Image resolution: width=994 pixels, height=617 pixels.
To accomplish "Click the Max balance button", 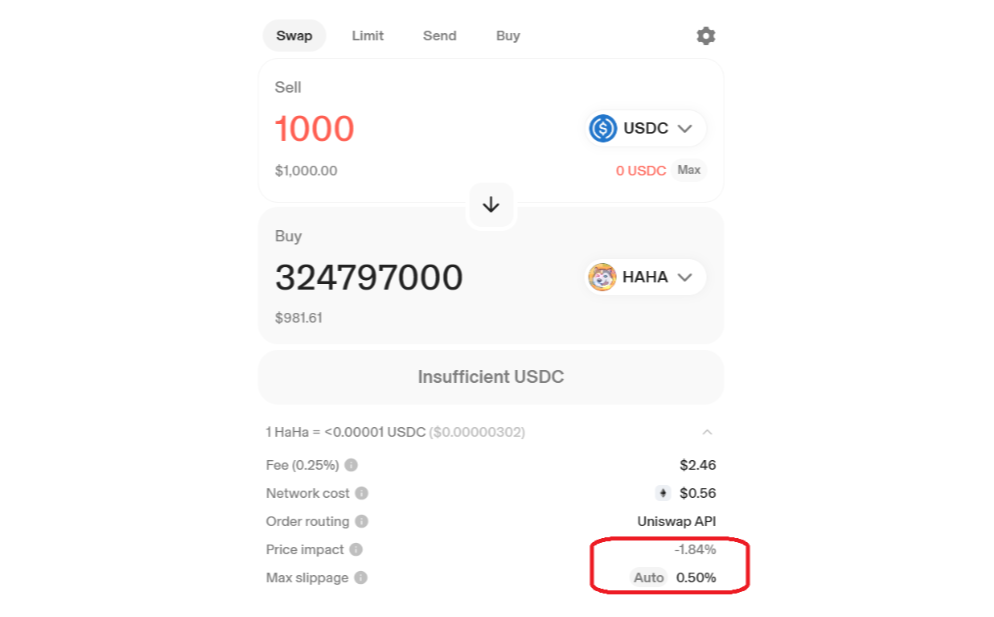I will [x=688, y=170].
